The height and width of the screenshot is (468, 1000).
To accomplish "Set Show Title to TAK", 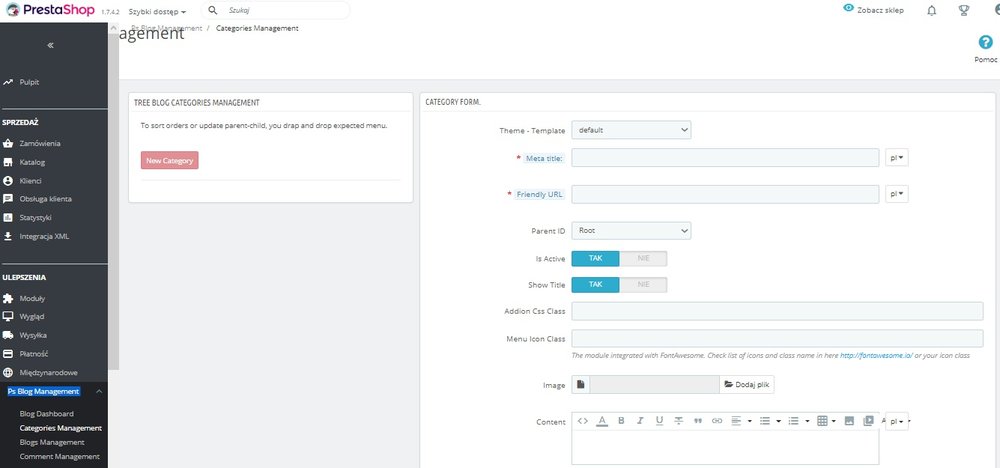I will coord(595,285).
